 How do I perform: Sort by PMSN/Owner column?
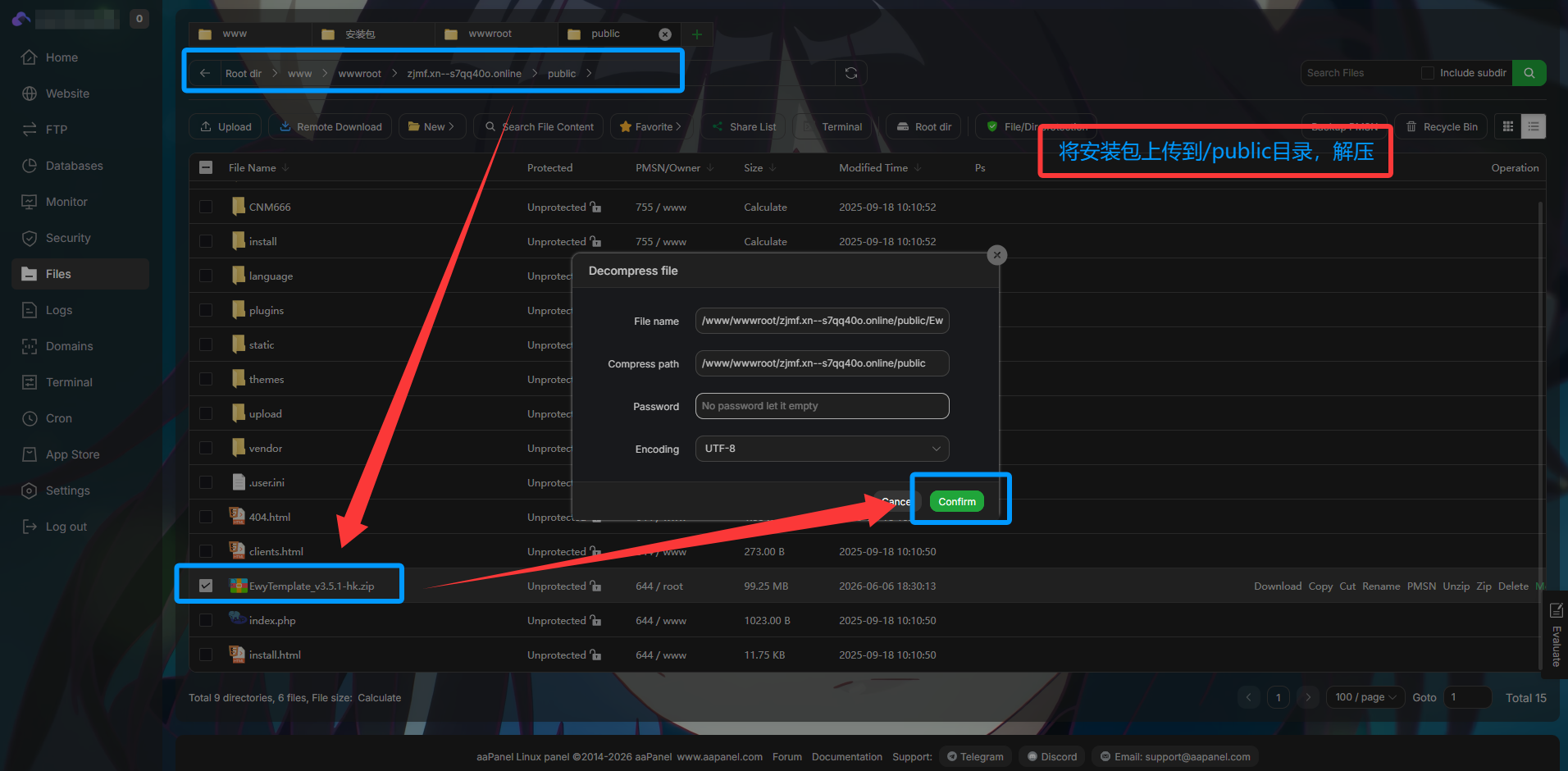tap(674, 167)
